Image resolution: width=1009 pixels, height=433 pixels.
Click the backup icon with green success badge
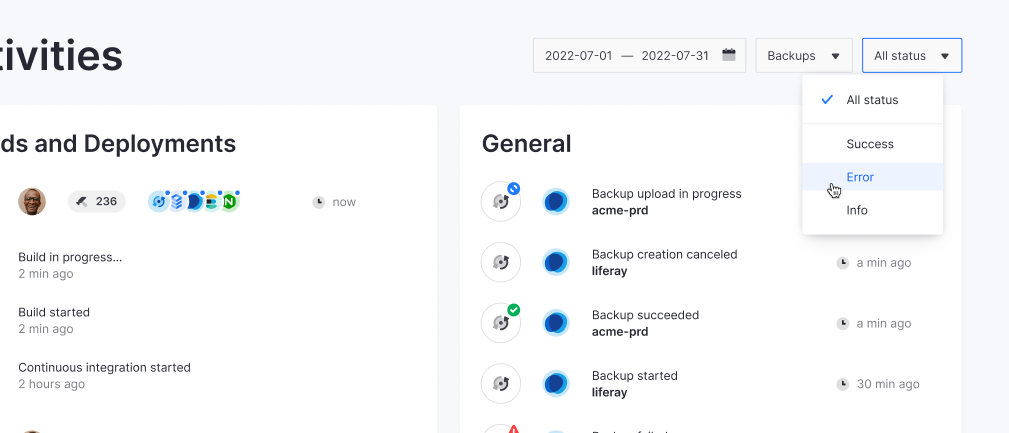[x=501, y=323]
